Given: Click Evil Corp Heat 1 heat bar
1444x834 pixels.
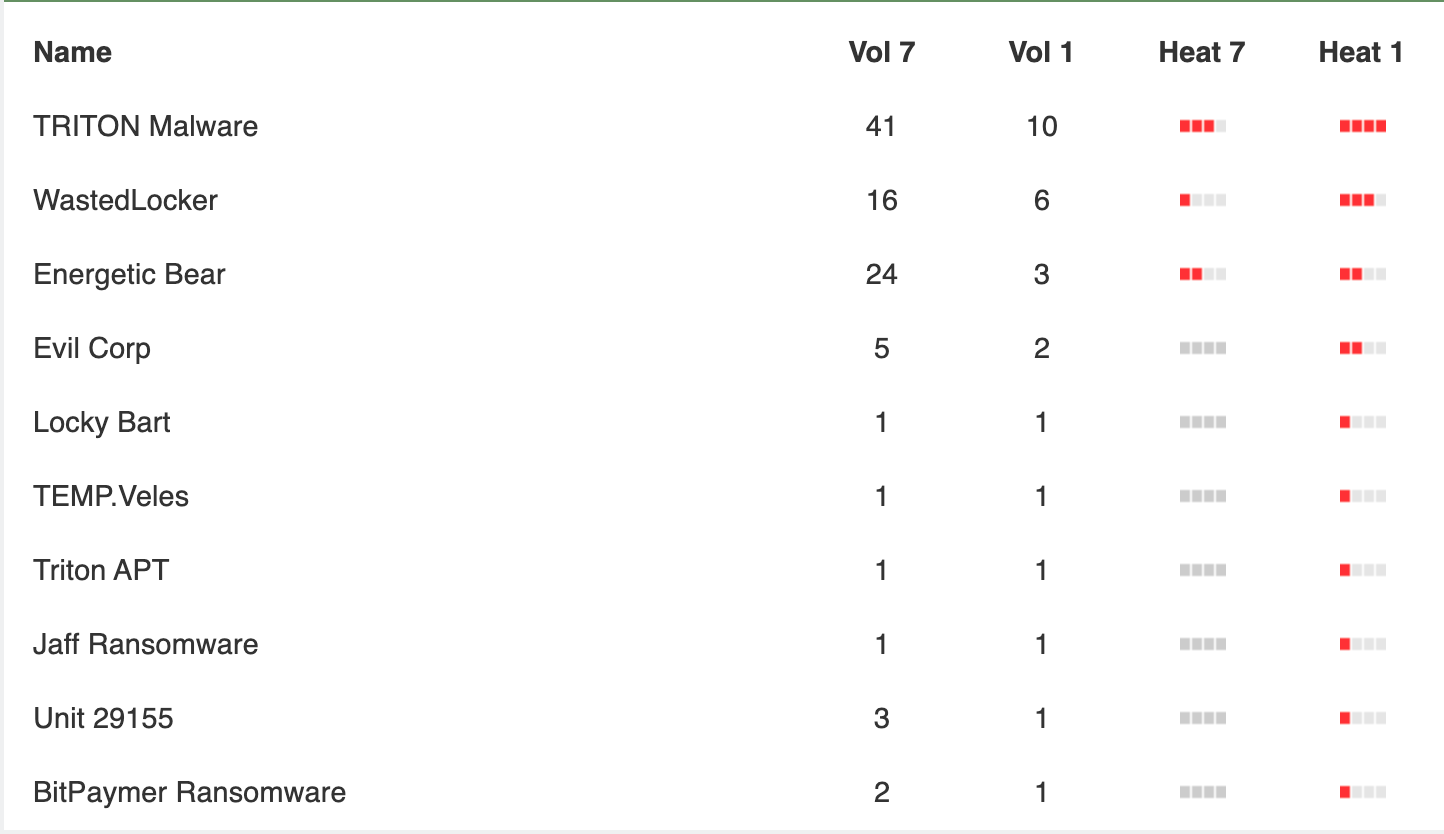Looking at the screenshot, I should 1362,348.
